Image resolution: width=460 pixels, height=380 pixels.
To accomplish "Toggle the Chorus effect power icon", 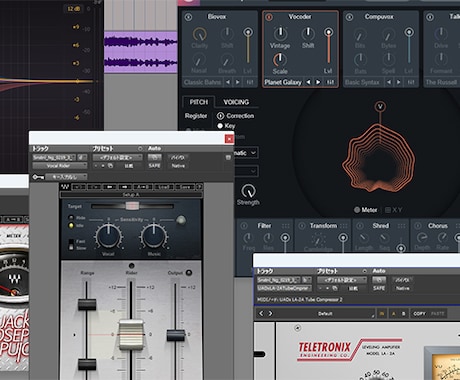I will 418,226.
